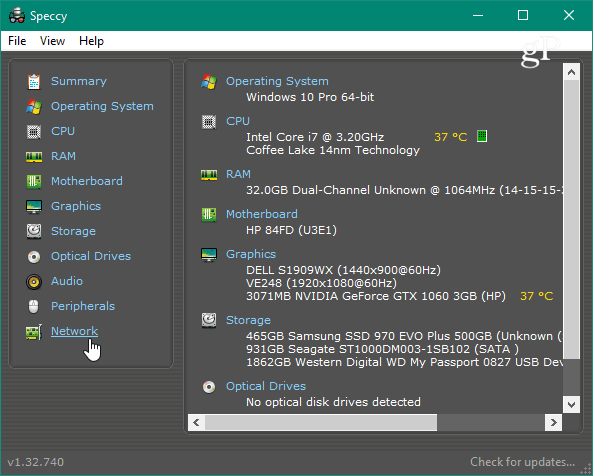Image resolution: width=593 pixels, height=476 pixels.
Task: Click 'HP 84FD (U3E1)' motherboard text
Action: 291,230
